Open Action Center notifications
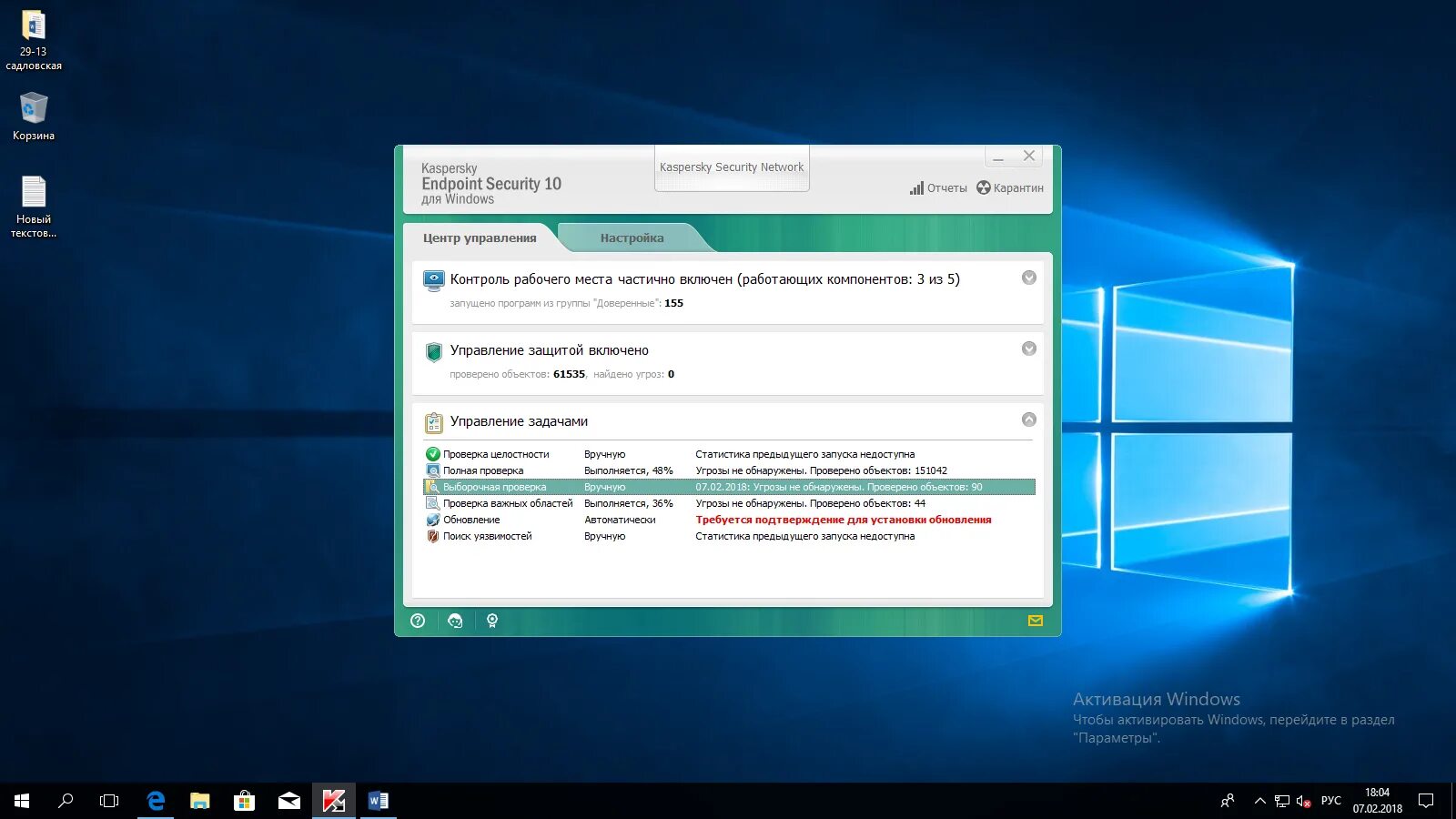The width and height of the screenshot is (1456, 819). pyautogui.click(x=1426, y=801)
